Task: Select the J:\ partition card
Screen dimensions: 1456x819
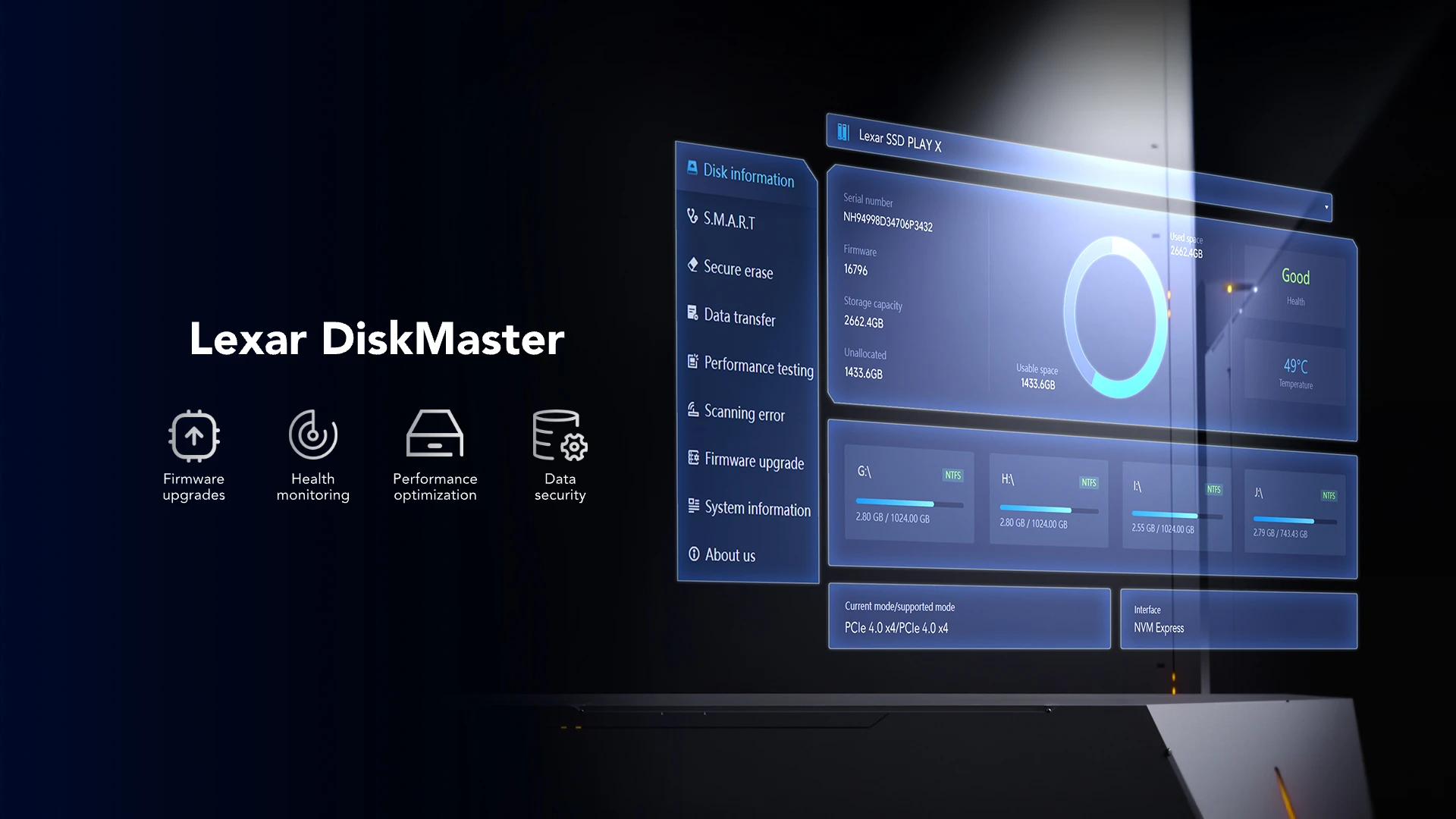Action: point(1294,513)
